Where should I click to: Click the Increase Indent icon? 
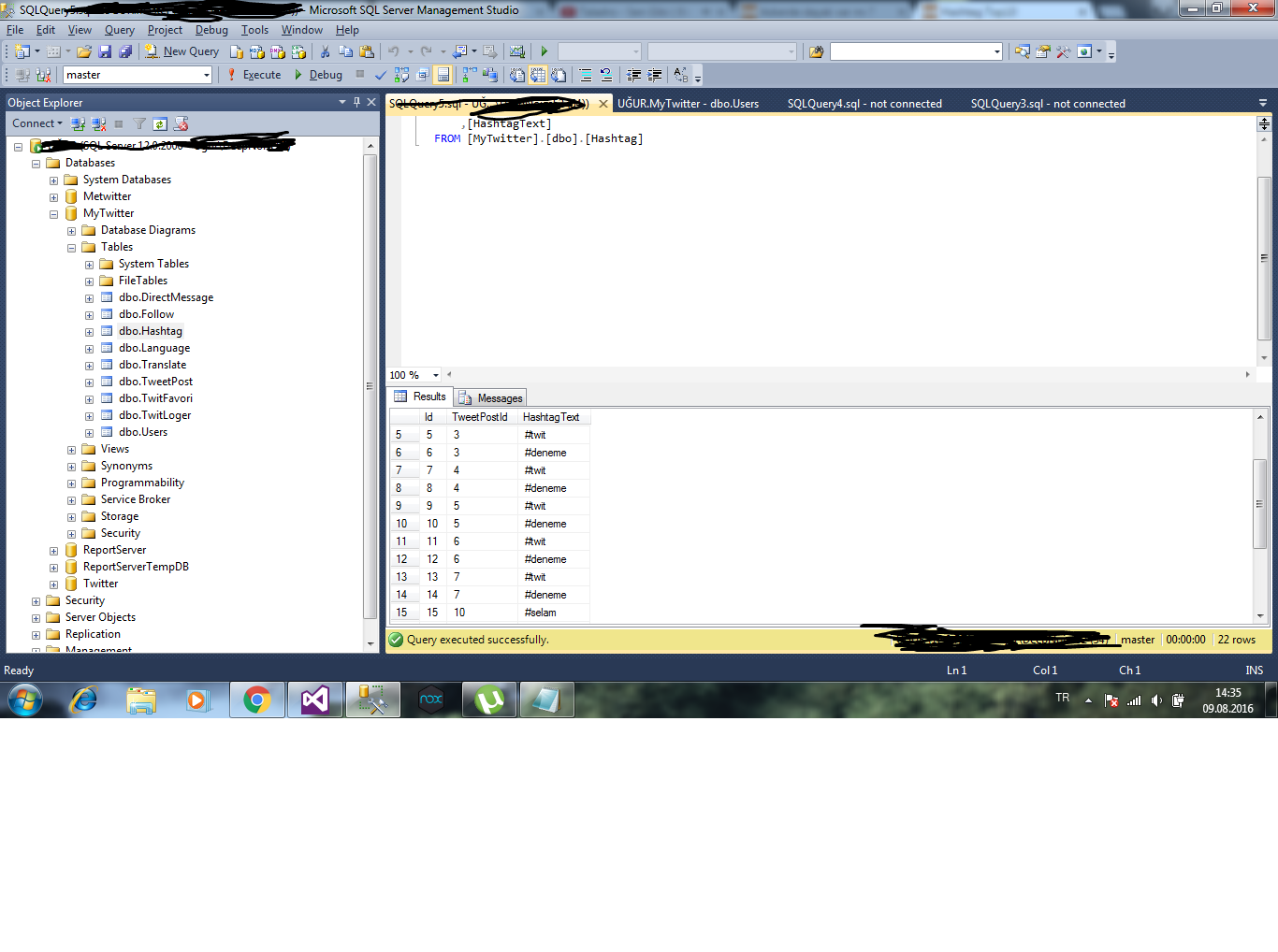[x=654, y=75]
